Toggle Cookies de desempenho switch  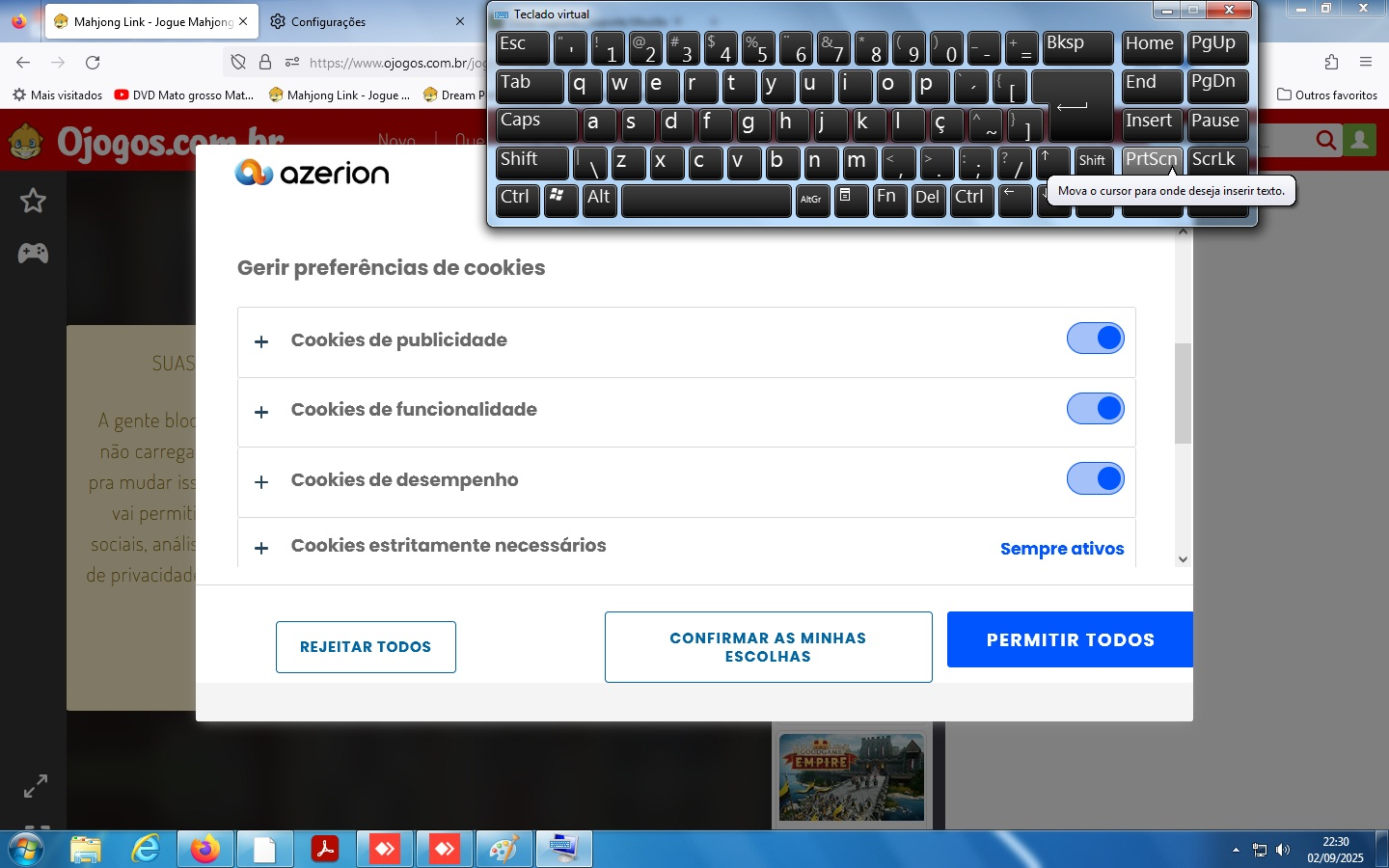click(x=1095, y=478)
